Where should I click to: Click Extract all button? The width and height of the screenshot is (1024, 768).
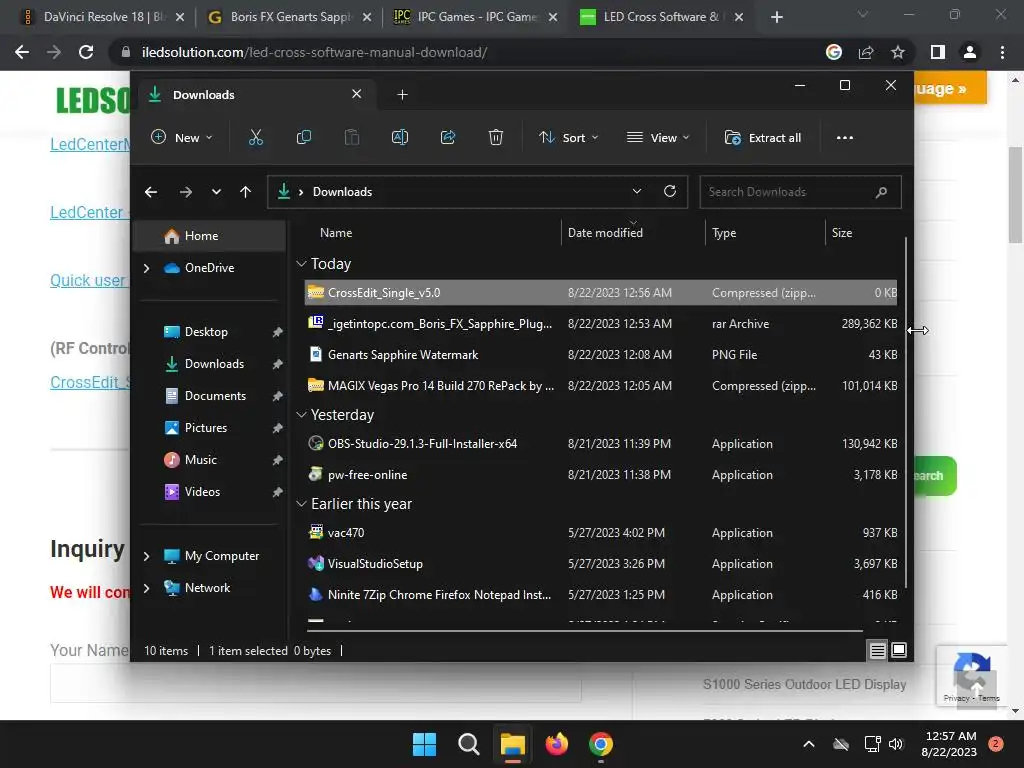(763, 138)
